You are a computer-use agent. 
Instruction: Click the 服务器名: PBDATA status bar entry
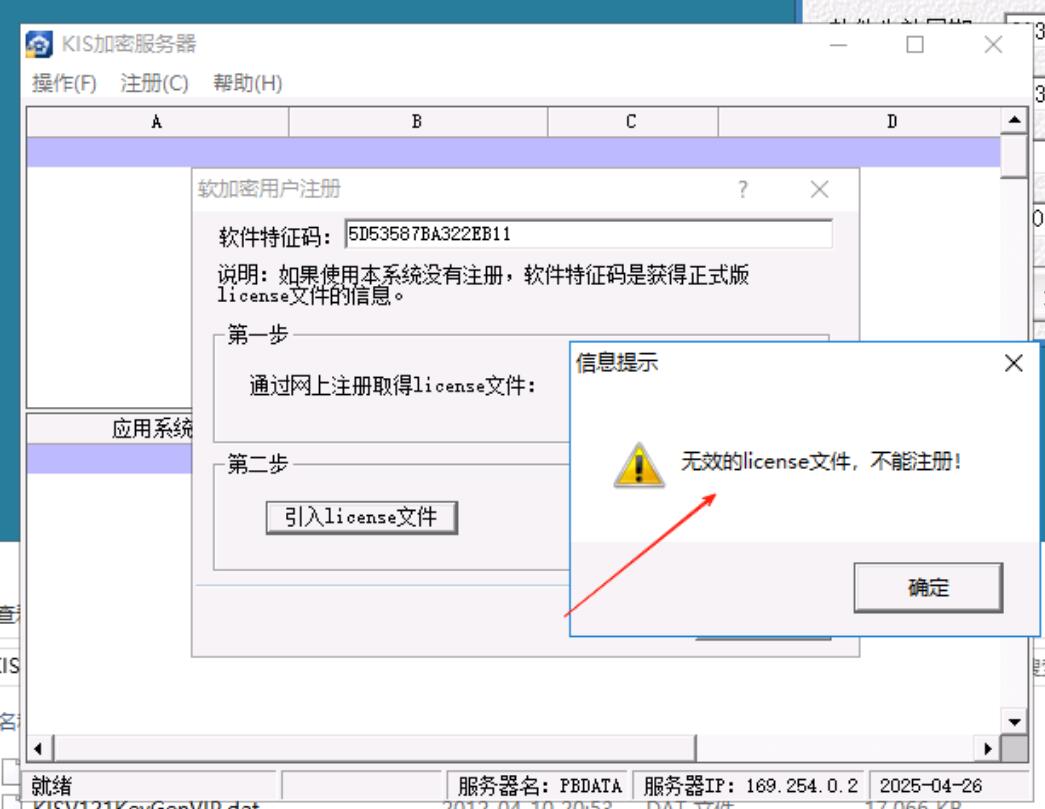pyautogui.click(x=539, y=786)
